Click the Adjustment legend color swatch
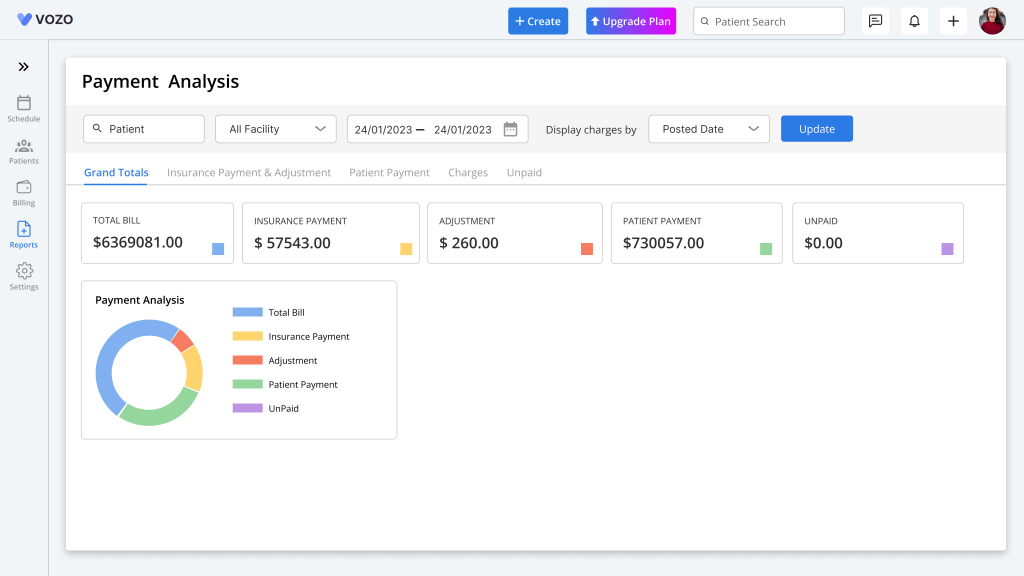 click(248, 360)
